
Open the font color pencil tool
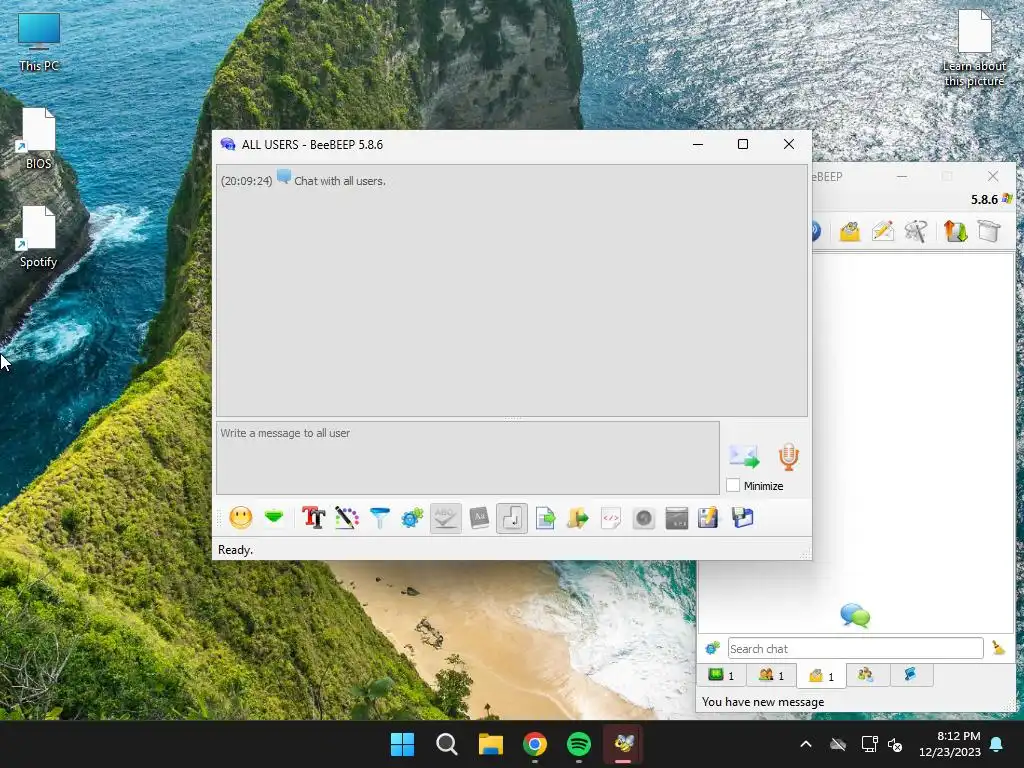pyautogui.click(x=347, y=518)
